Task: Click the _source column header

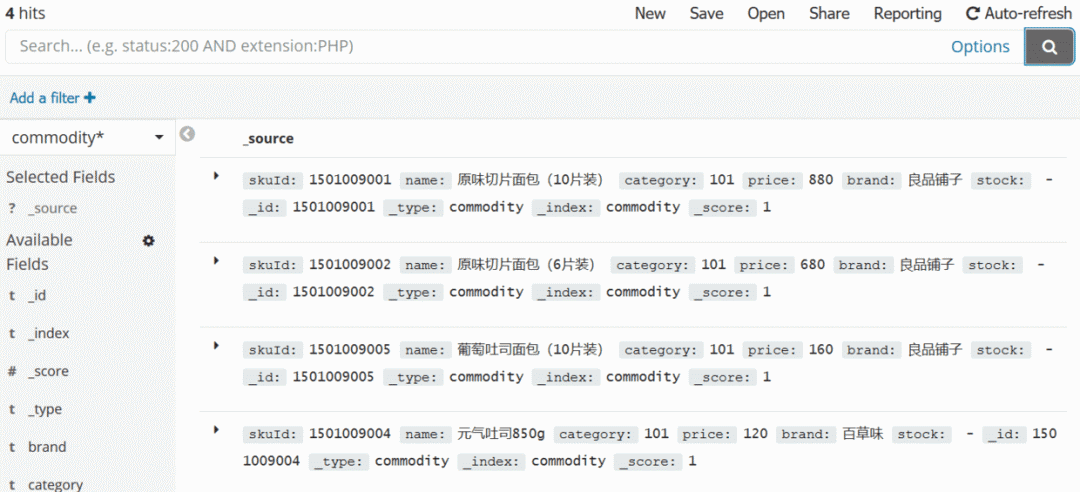Action: 268,139
